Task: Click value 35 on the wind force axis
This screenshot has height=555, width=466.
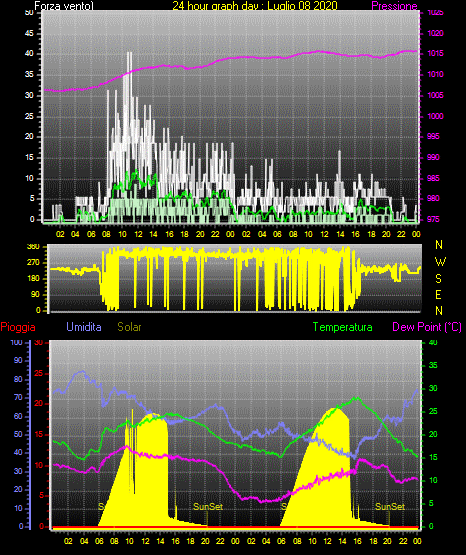Action: pos(29,74)
